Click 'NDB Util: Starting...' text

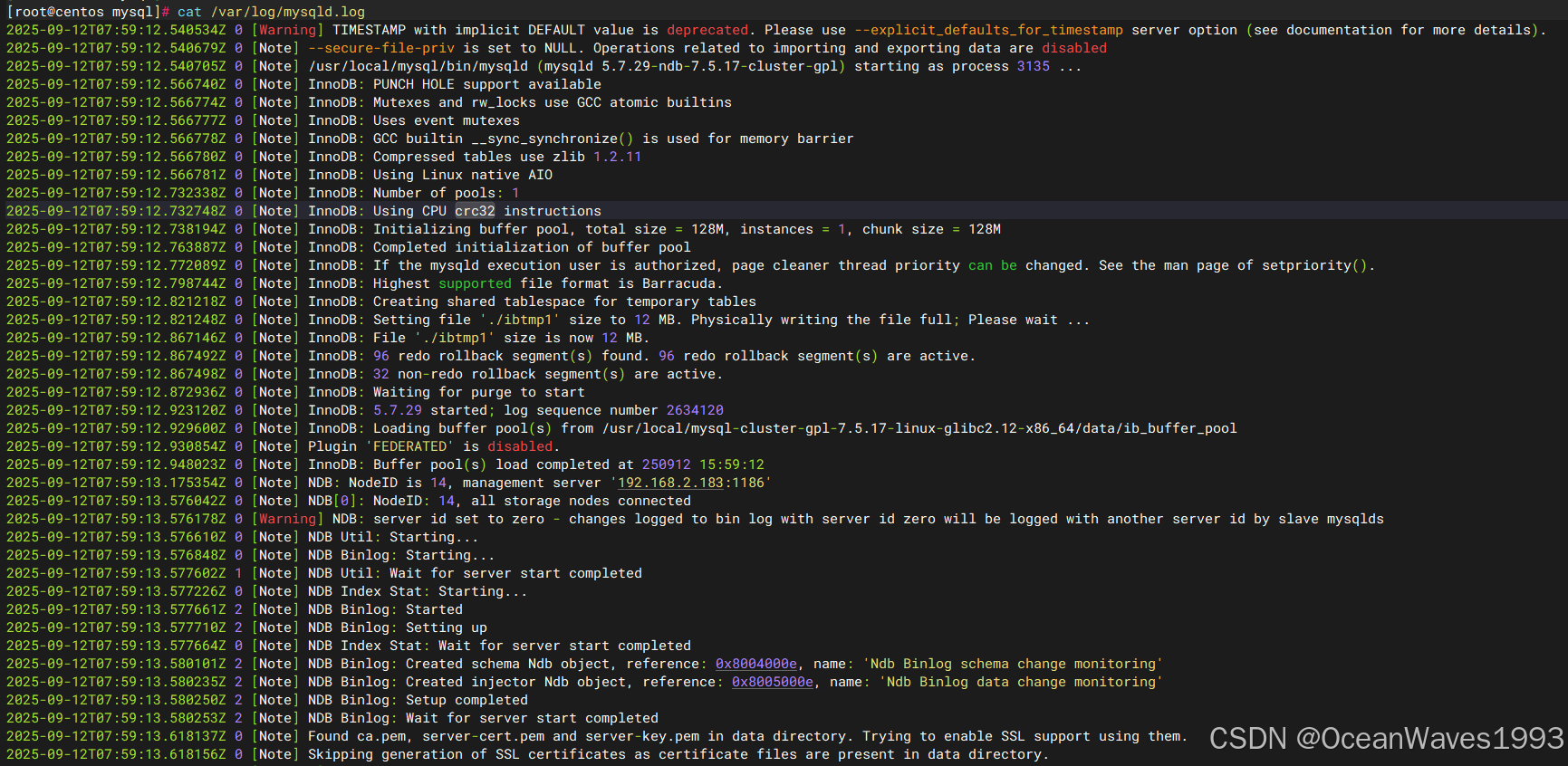click(393, 537)
